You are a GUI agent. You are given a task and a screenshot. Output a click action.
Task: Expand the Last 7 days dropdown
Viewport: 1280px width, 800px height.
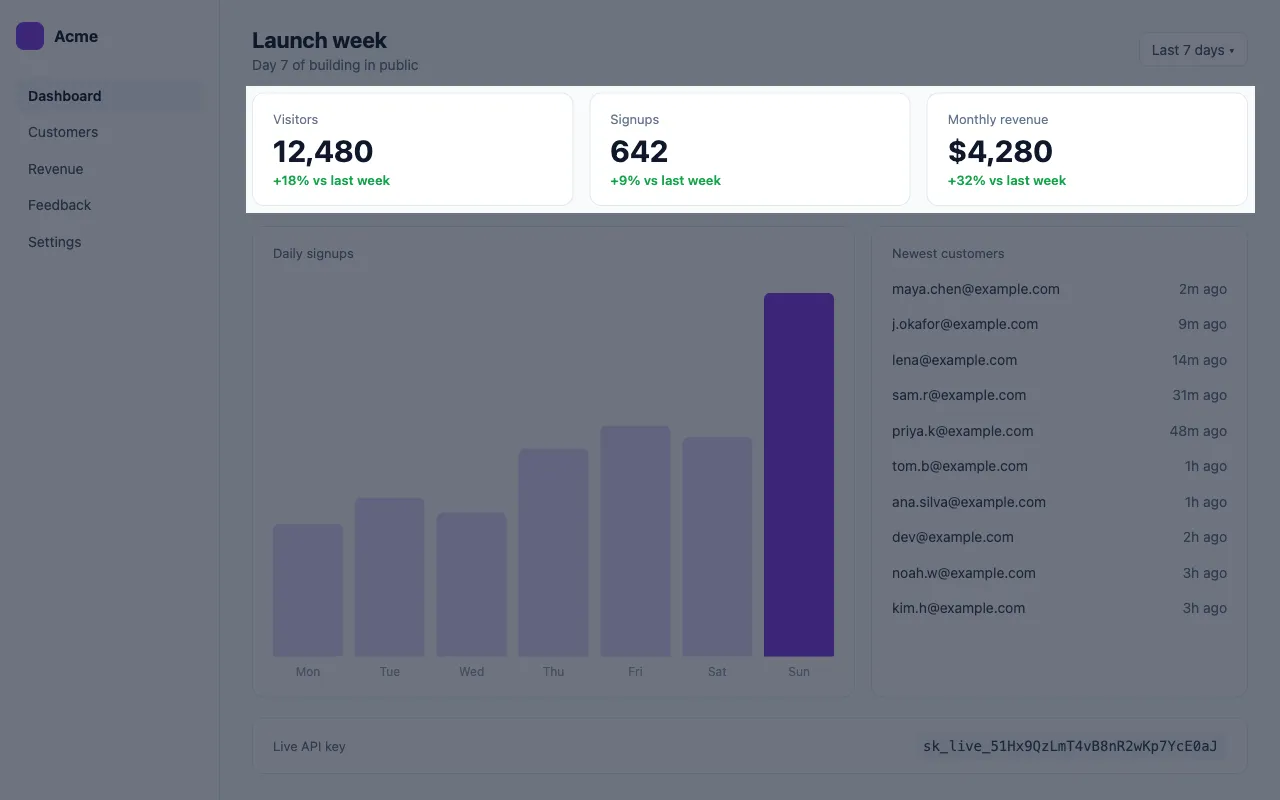point(1193,50)
